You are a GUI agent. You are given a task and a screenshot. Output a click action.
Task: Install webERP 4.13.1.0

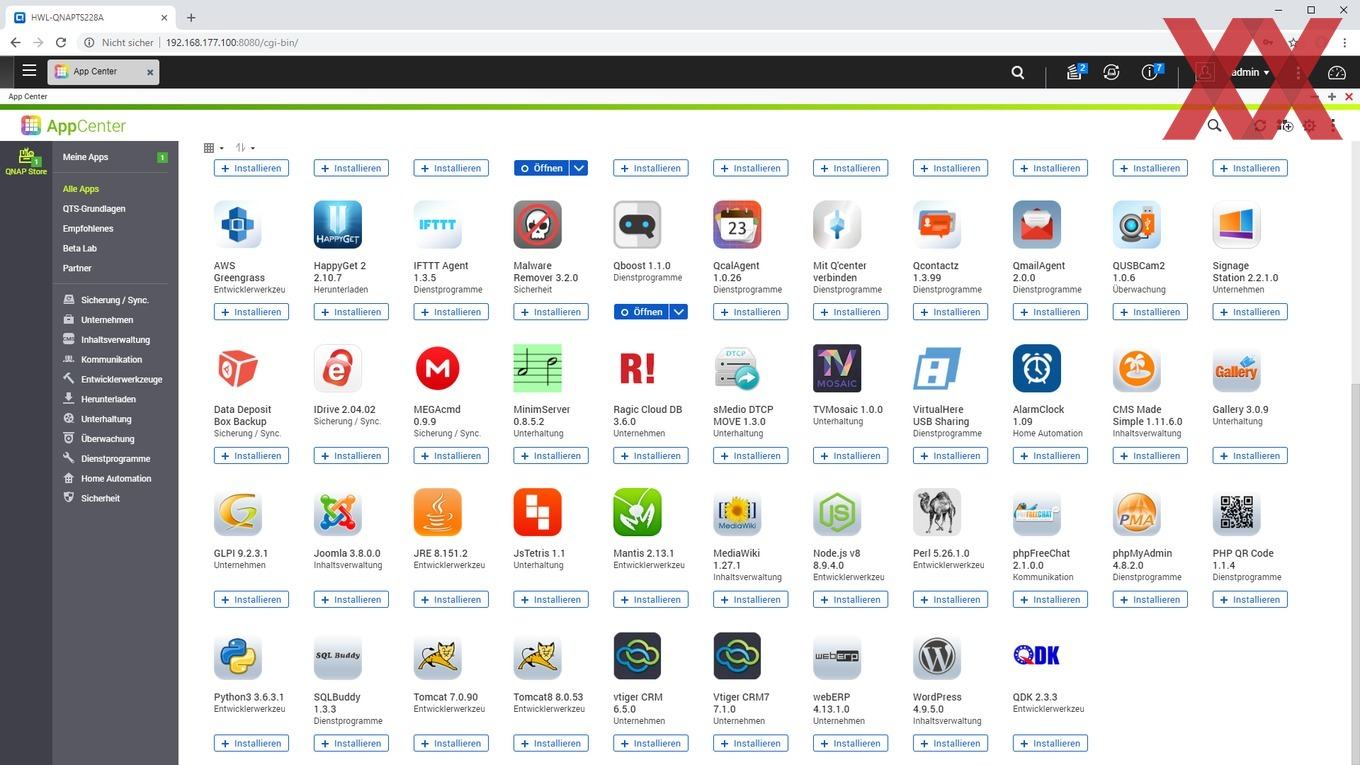click(850, 743)
